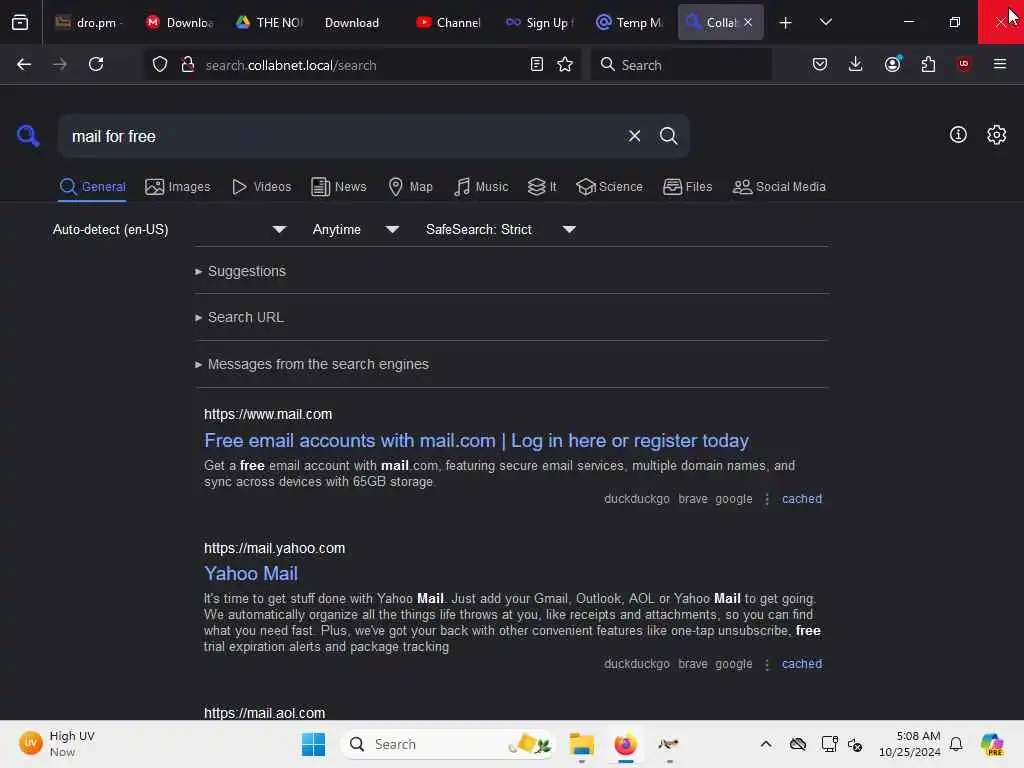Close the active Collab tab
This screenshot has height=768, width=1024.
tap(748, 22)
